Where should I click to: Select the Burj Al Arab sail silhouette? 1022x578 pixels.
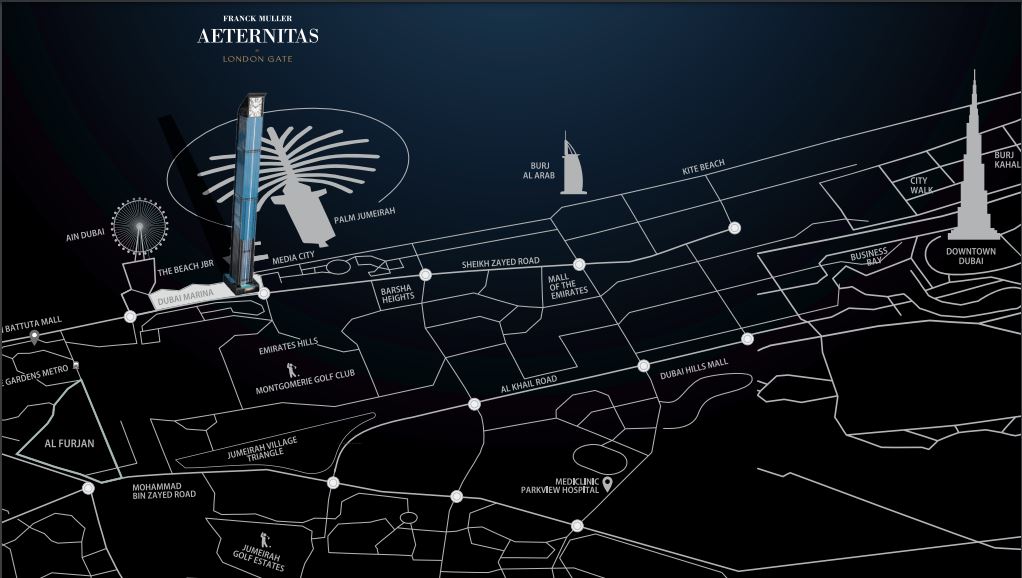coord(573,163)
